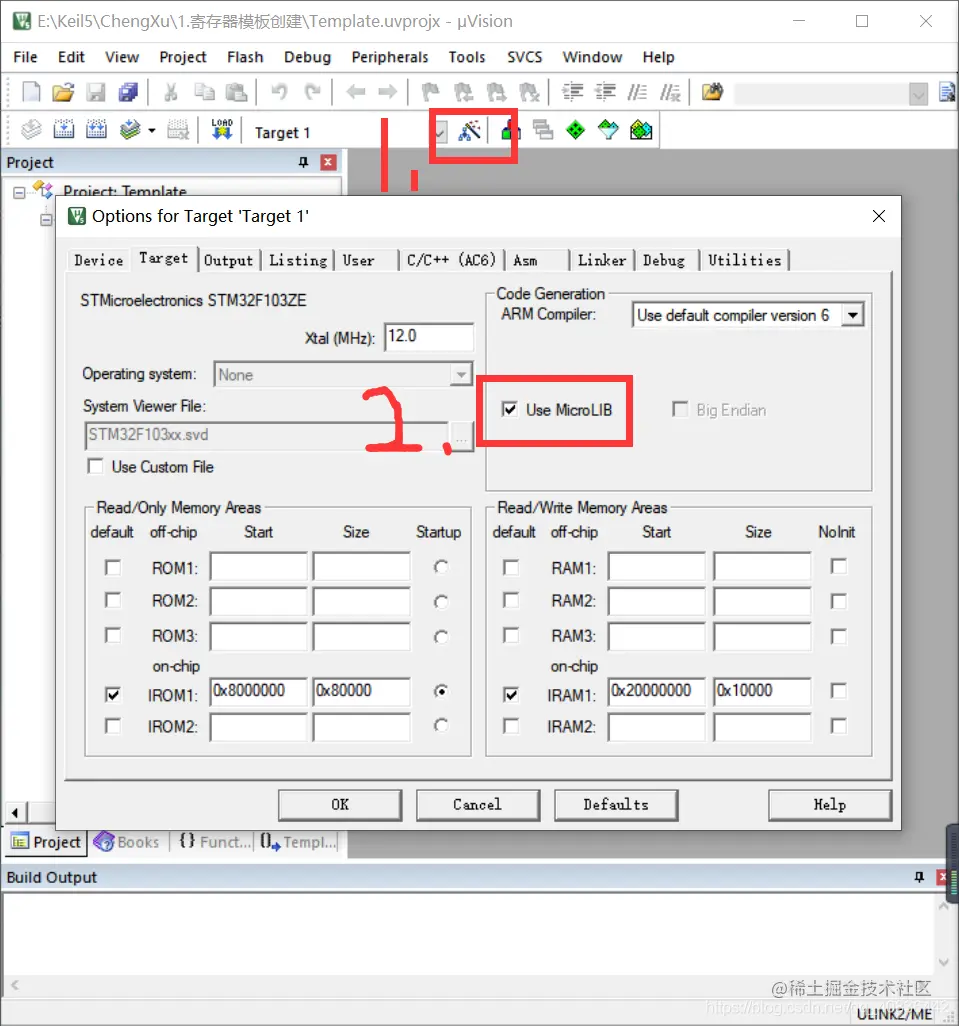
Task: Uncheck Use MicroLIB option
Action: click(x=510, y=410)
